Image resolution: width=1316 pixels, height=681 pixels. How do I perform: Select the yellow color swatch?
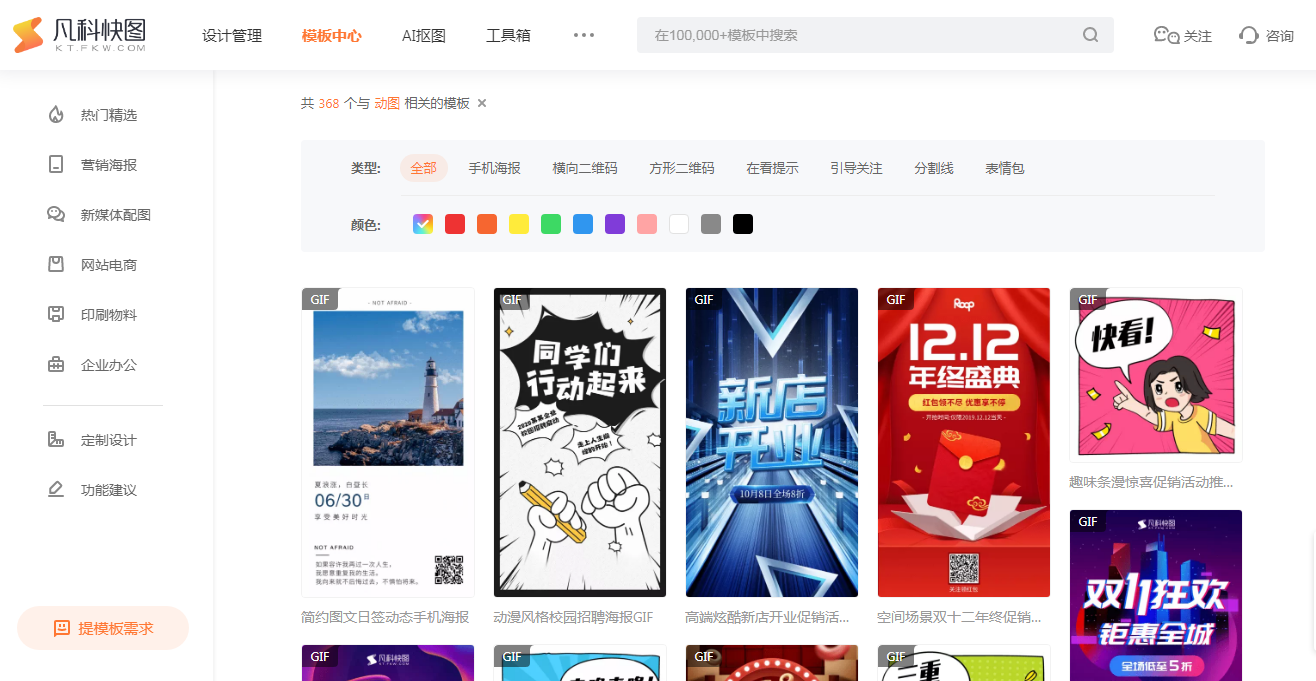click(x=519, y=224)
